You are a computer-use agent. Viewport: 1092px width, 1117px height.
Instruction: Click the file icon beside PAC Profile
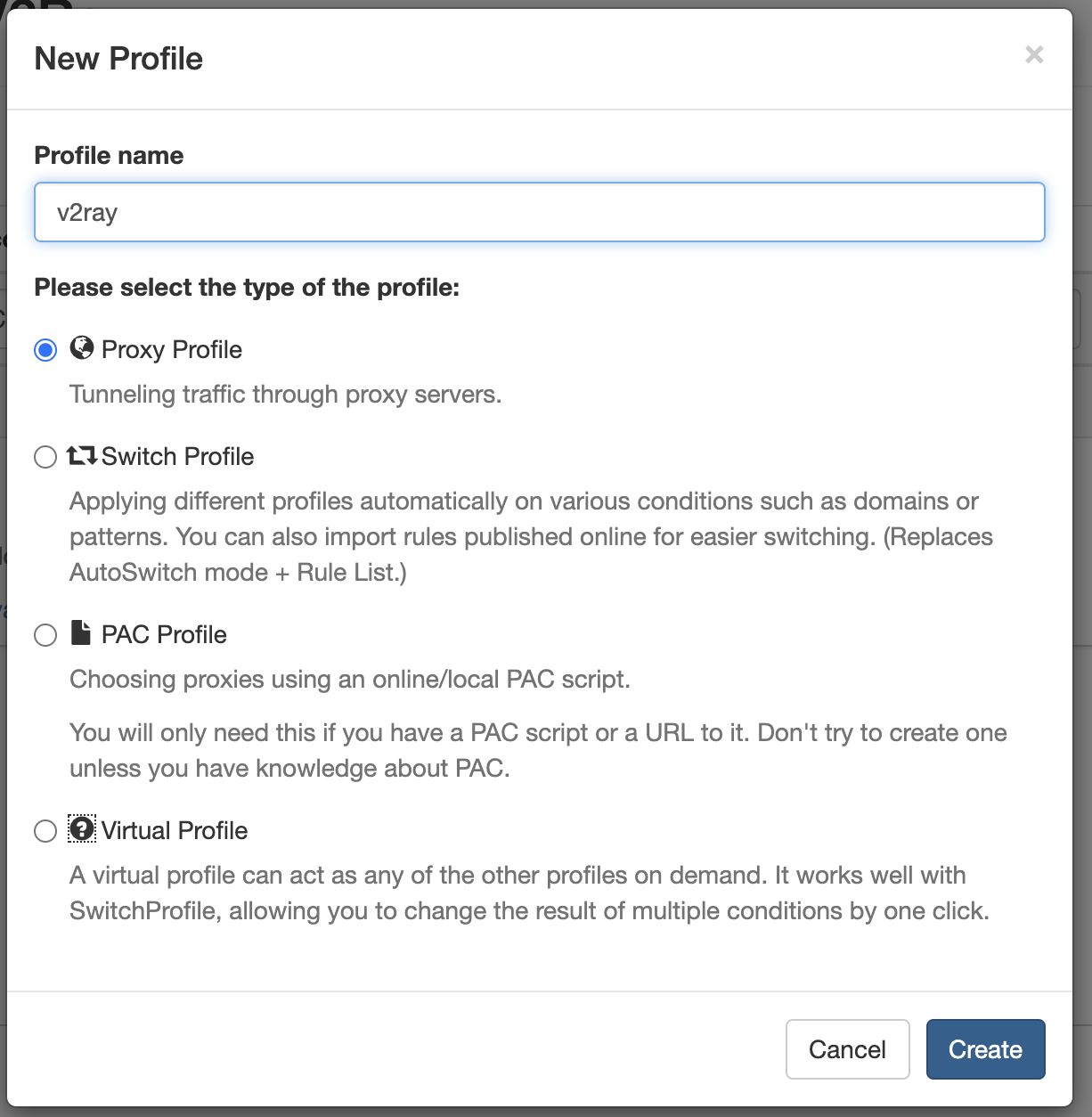[81, 633]
